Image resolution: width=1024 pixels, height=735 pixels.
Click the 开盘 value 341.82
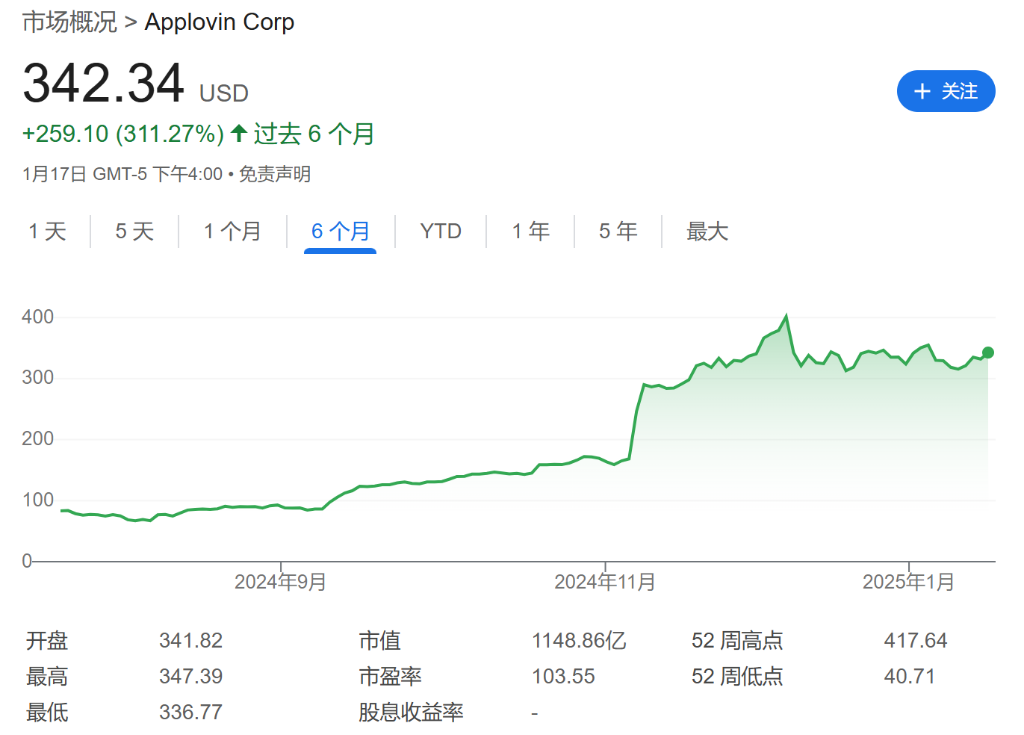191,640
